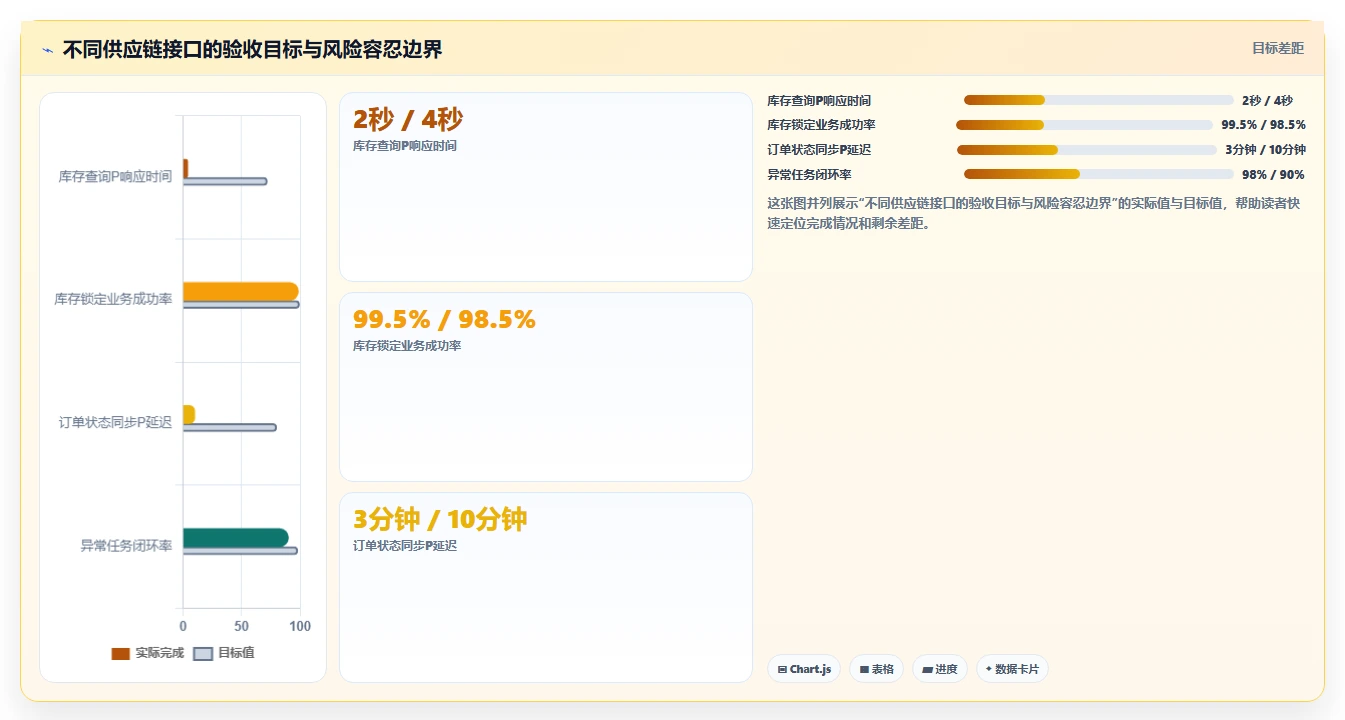1345x720 pixels.
Task: Click the 异常任务闭环率 progress bar
Action: click(x=1098, y=174)
